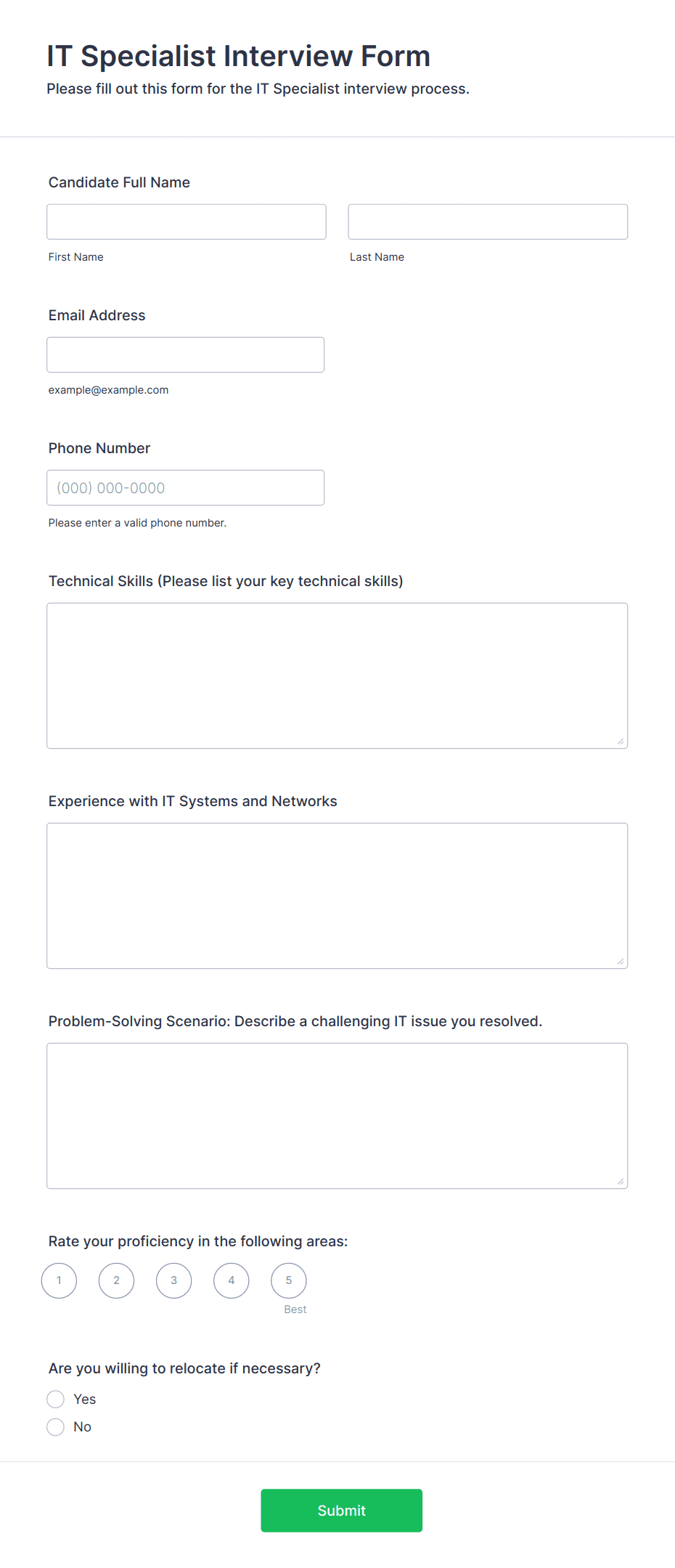Click the Experience with IT Systems text area
The image size is (675, 1568).
pos(337,895)
